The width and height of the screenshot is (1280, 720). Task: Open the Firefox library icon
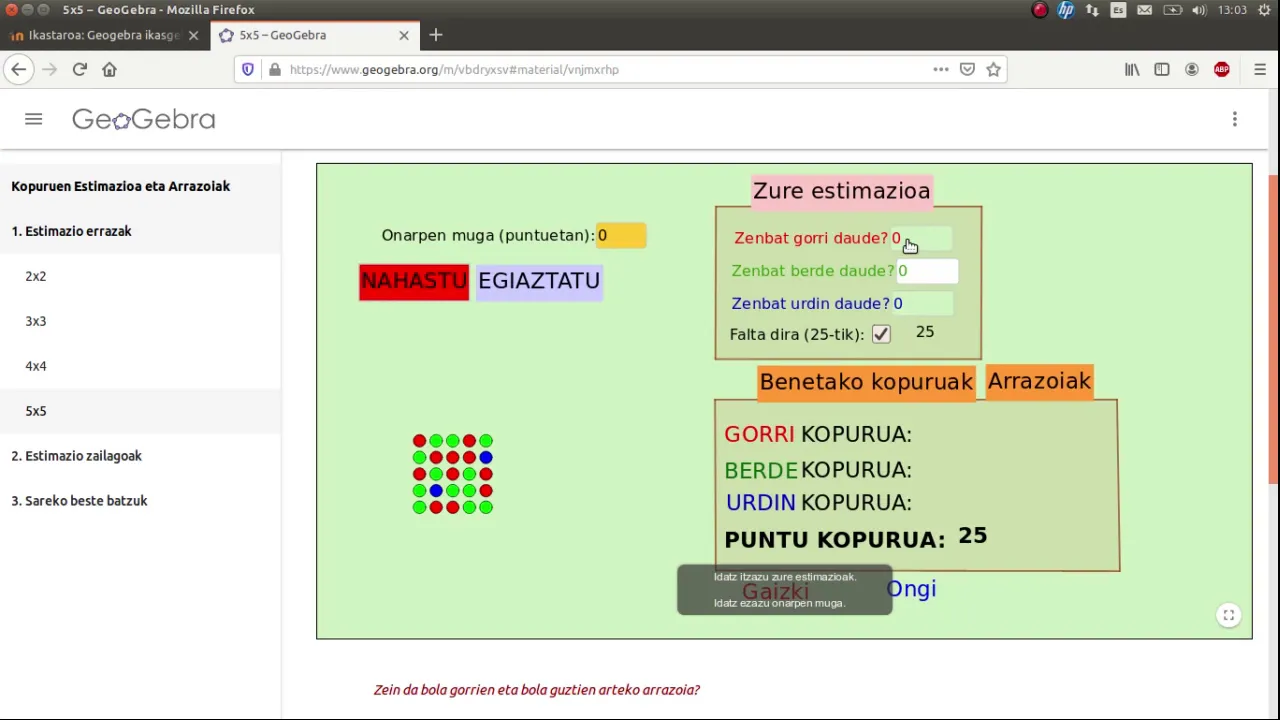1132,69
